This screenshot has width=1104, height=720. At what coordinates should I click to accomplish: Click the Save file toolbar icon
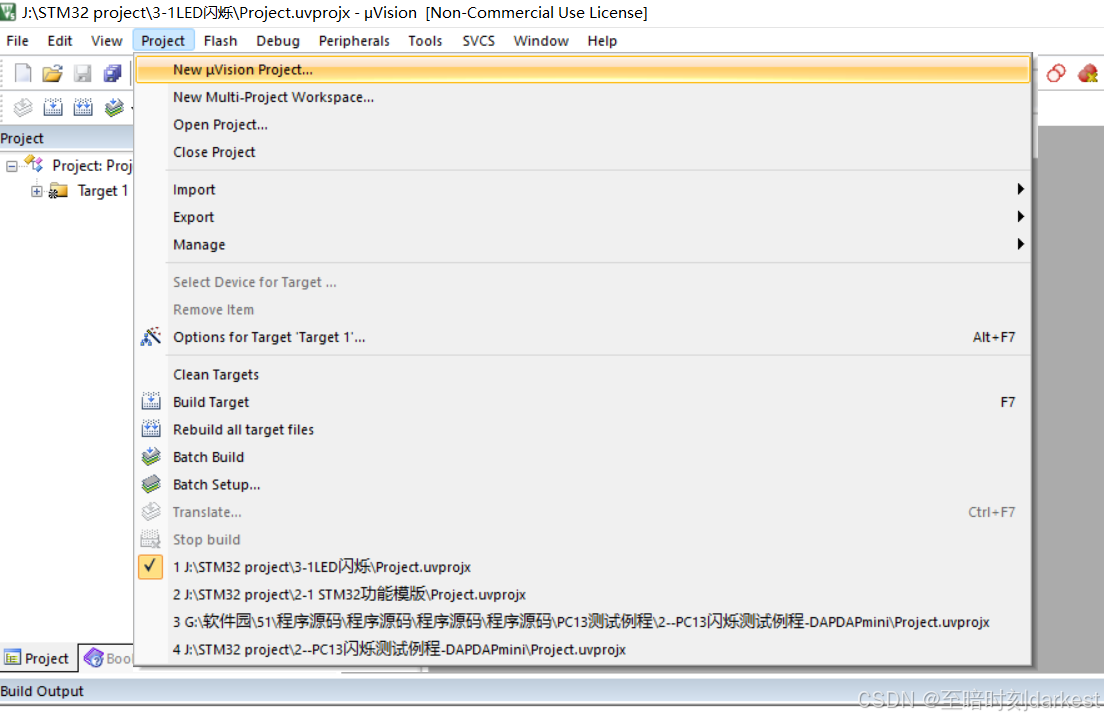coord(82,73)
